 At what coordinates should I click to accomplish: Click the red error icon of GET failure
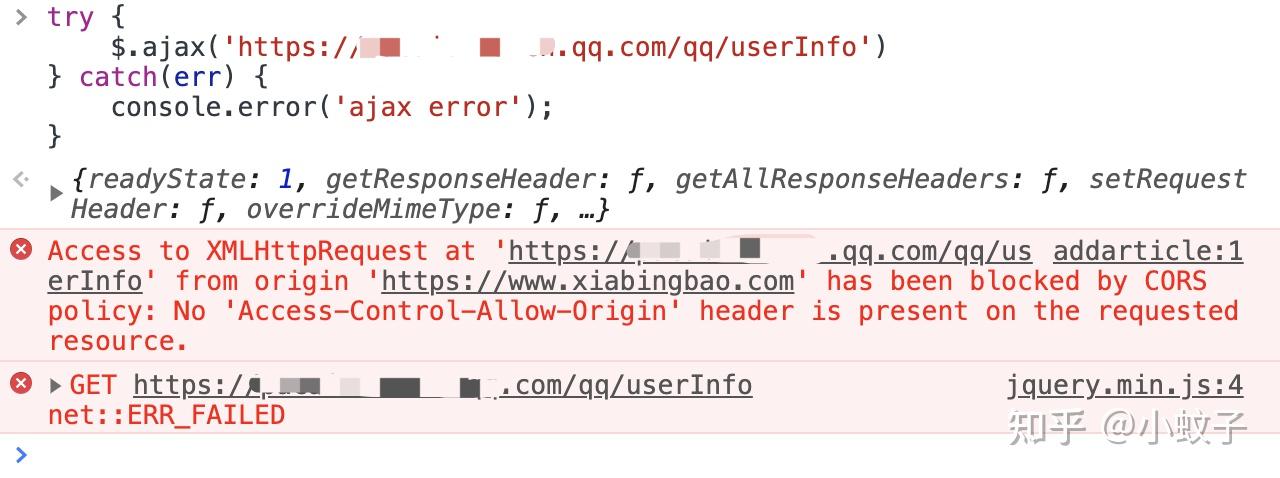click(x=21, y=383)
